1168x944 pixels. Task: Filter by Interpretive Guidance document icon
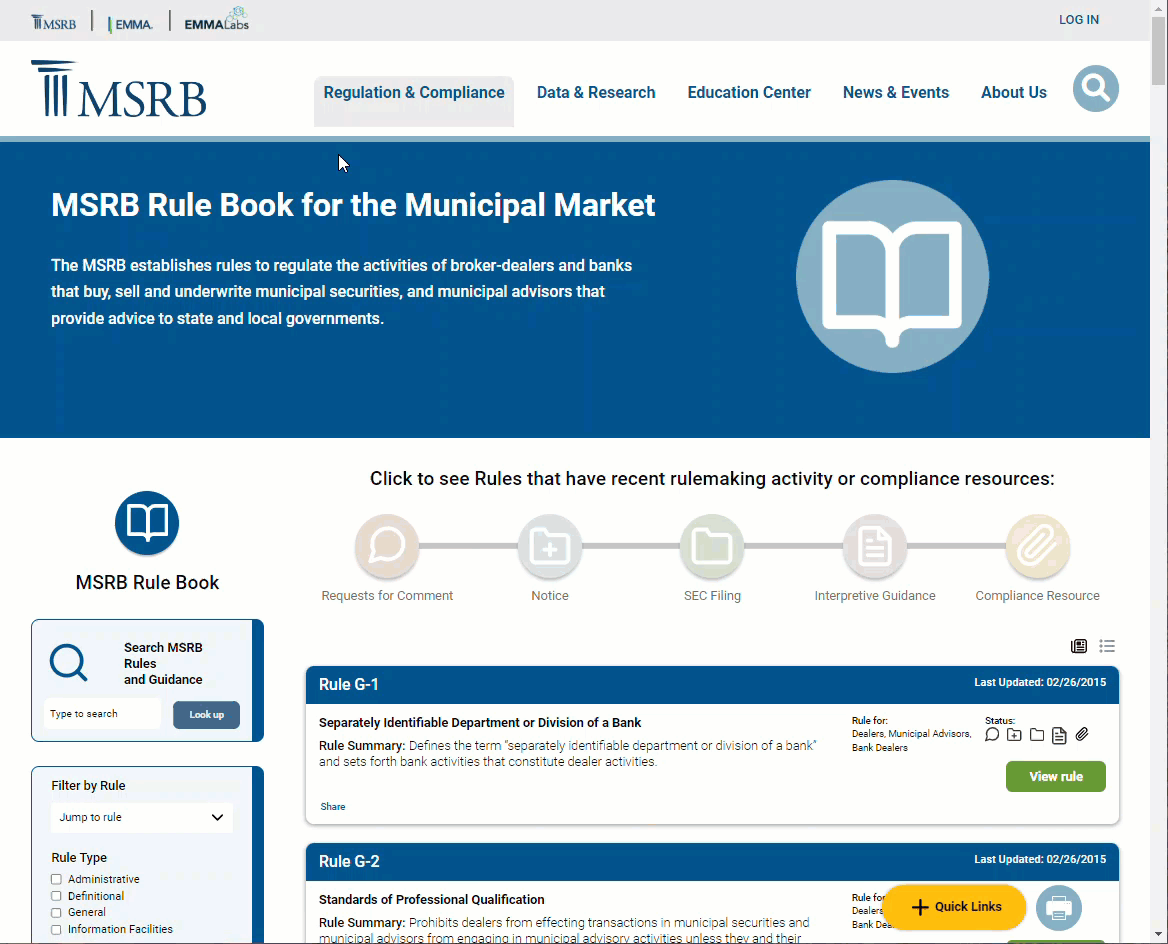(x=875, y=546)
